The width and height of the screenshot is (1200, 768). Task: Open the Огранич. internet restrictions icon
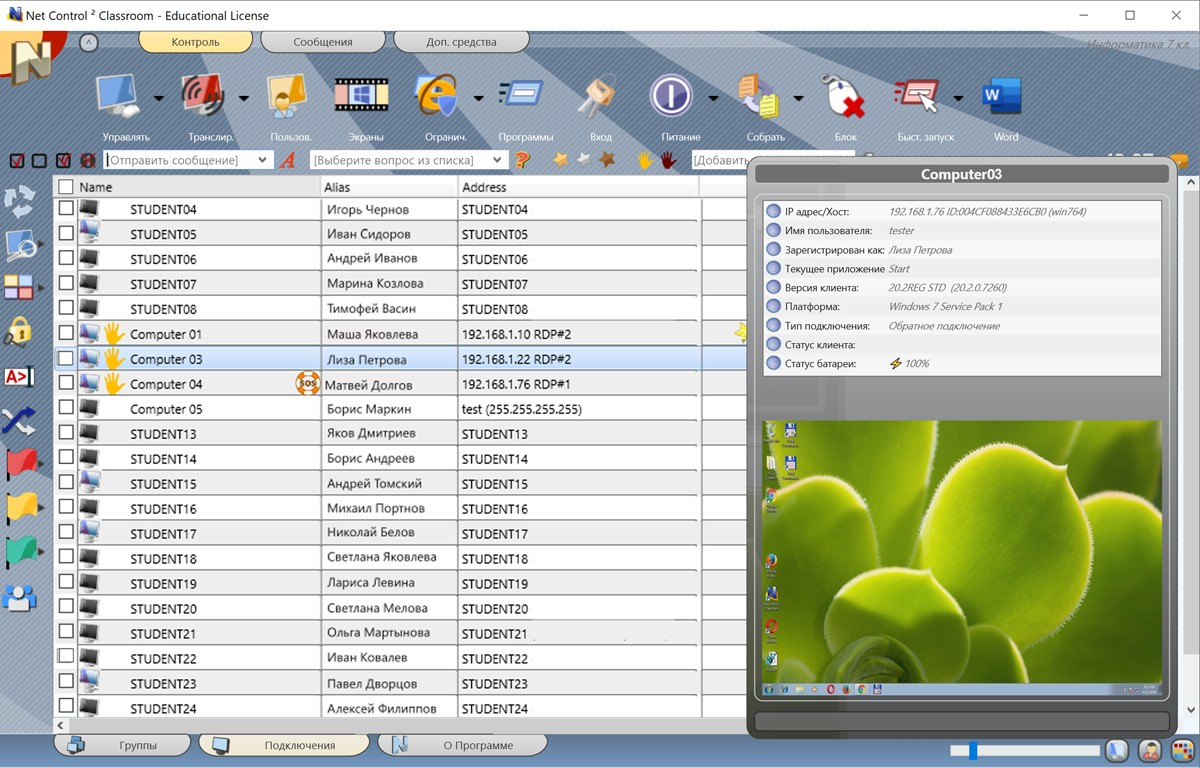coord(437,98)
